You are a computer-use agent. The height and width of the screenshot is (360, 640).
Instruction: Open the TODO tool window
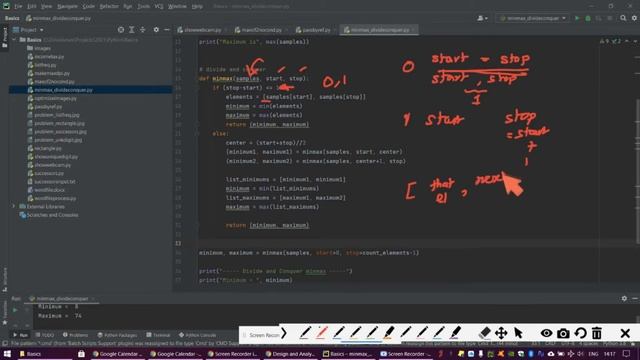click(45, 335)
